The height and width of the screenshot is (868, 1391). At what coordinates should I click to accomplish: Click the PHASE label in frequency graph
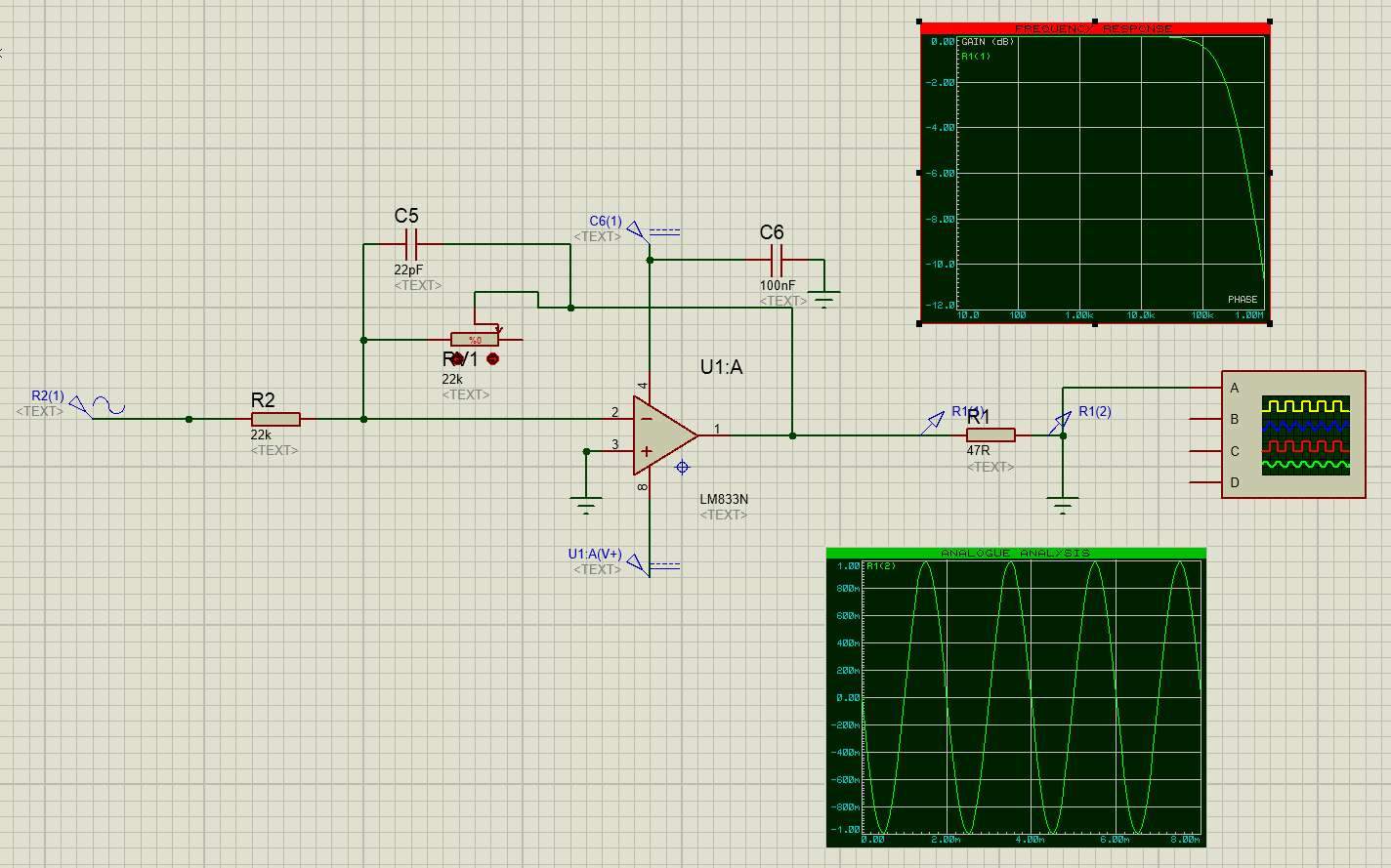pyautogui.click(x=1242, y=300)
